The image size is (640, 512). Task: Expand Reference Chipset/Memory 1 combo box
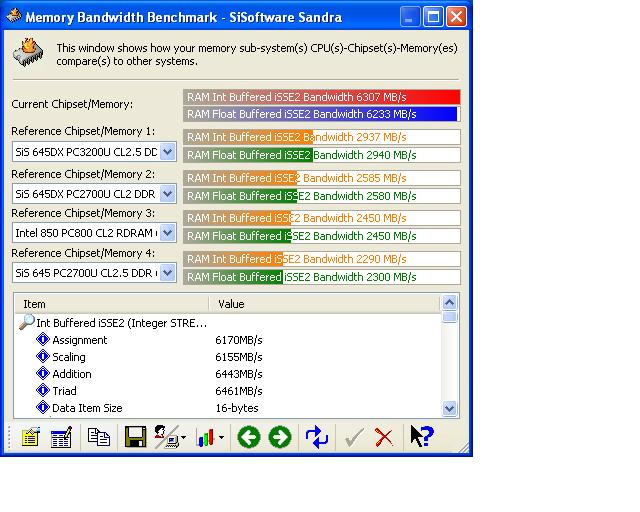(167, 152)
